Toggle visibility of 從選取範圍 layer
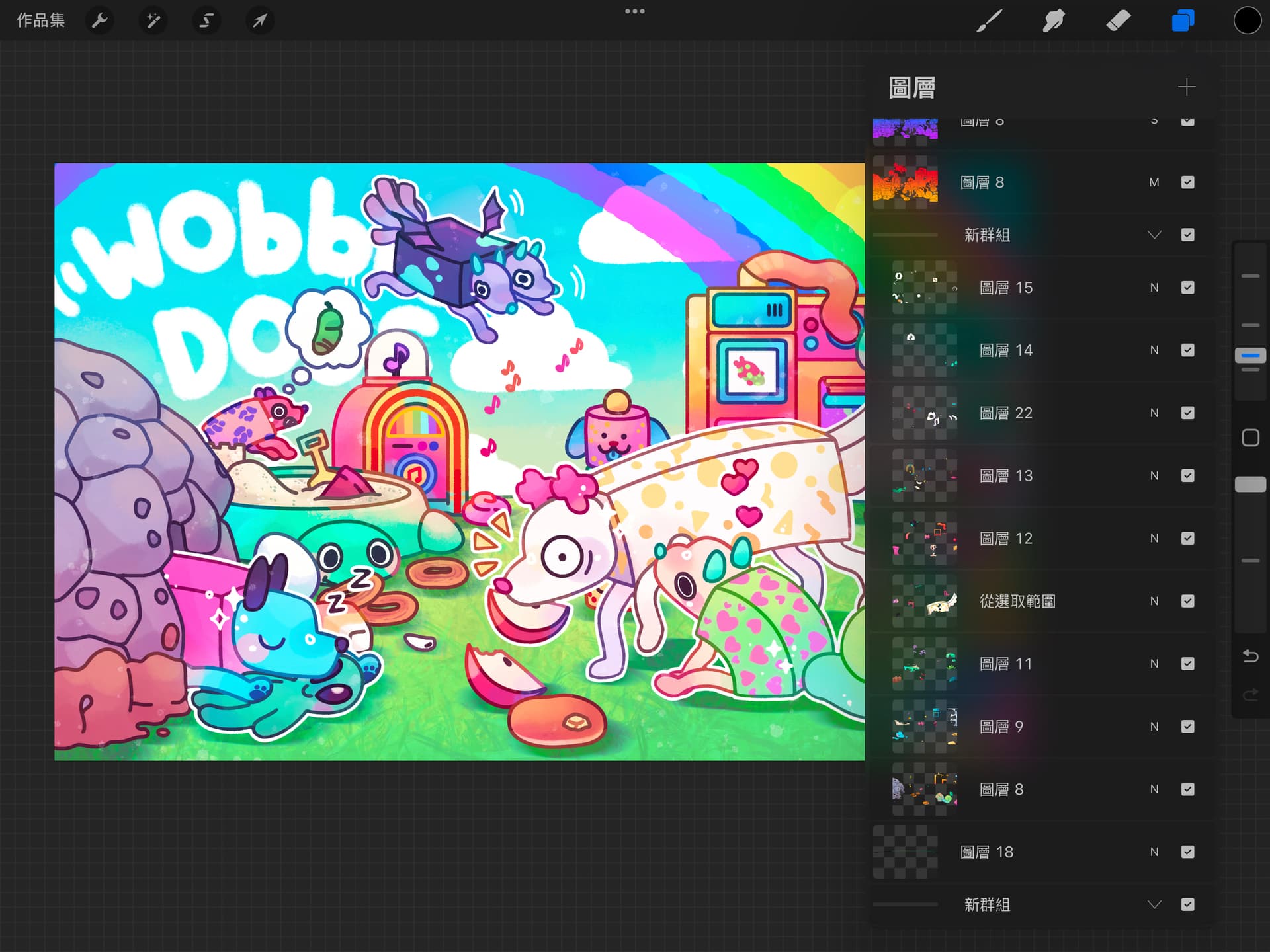Screen dimensions: 1270x952 [1187, 601]
